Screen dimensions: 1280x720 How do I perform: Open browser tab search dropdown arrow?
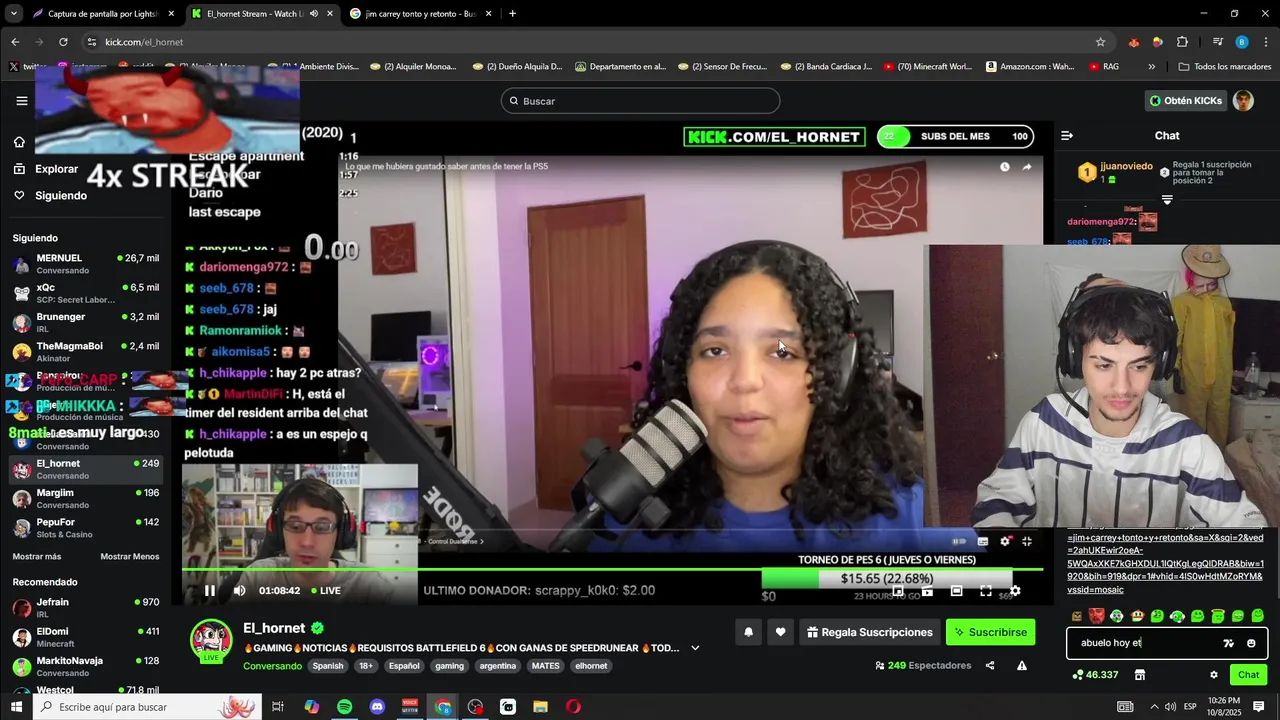click(x=14, y=14)
